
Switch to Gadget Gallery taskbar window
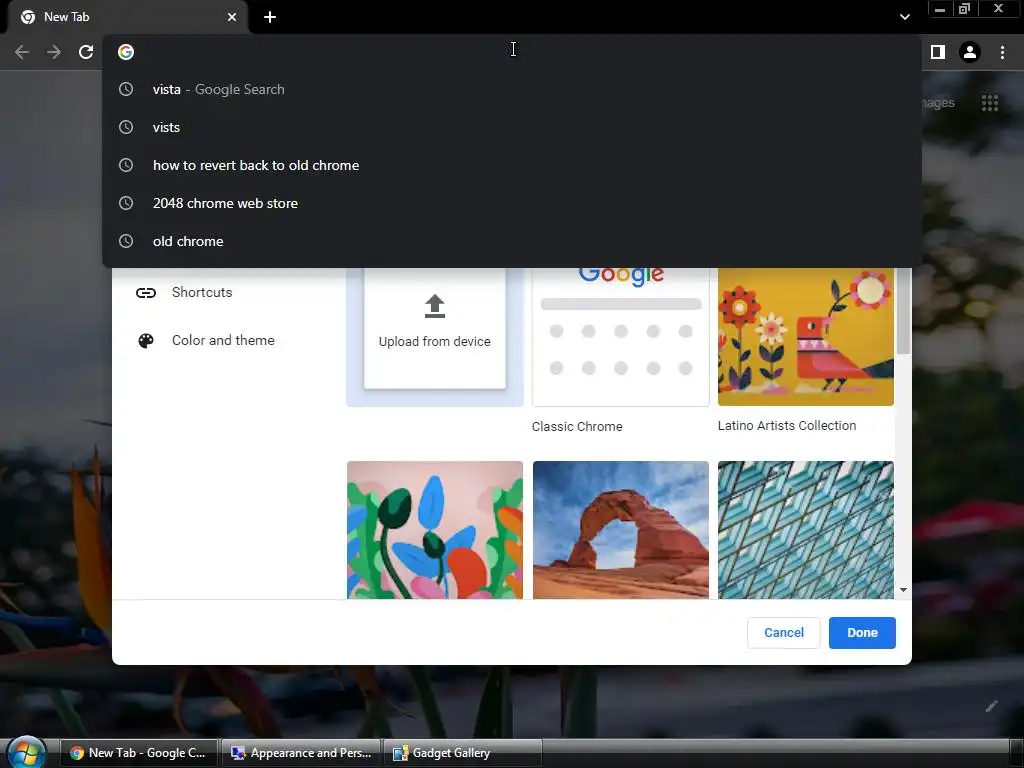462,753
